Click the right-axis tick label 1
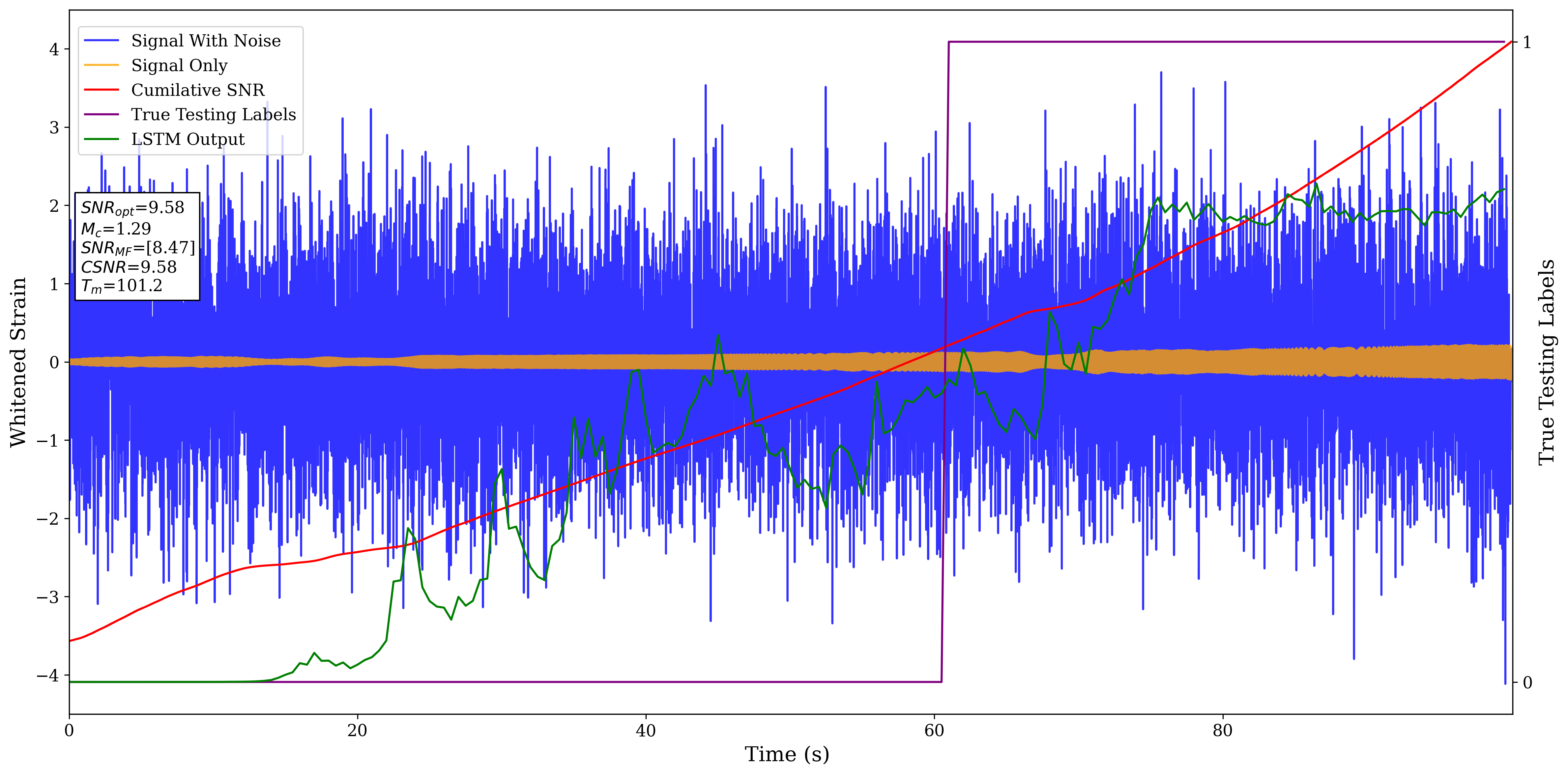This screenshot has width=1568, height=775. coord(1526,42)
